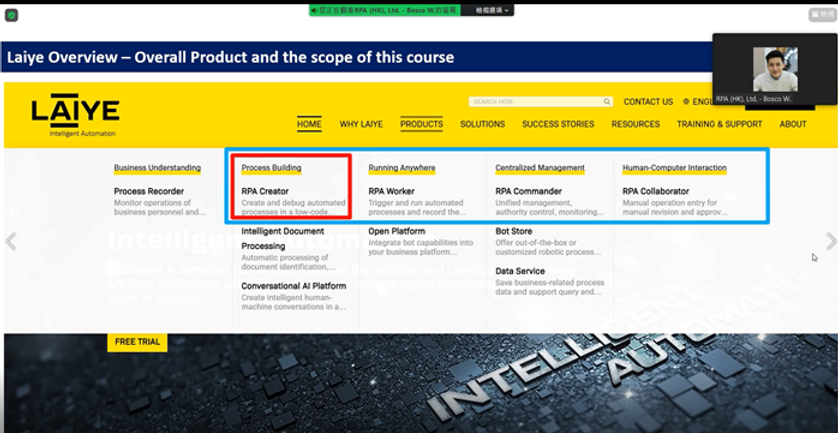Click the Business Understanding heading
This screenshot has height=433, width=838.
point(157,168)
